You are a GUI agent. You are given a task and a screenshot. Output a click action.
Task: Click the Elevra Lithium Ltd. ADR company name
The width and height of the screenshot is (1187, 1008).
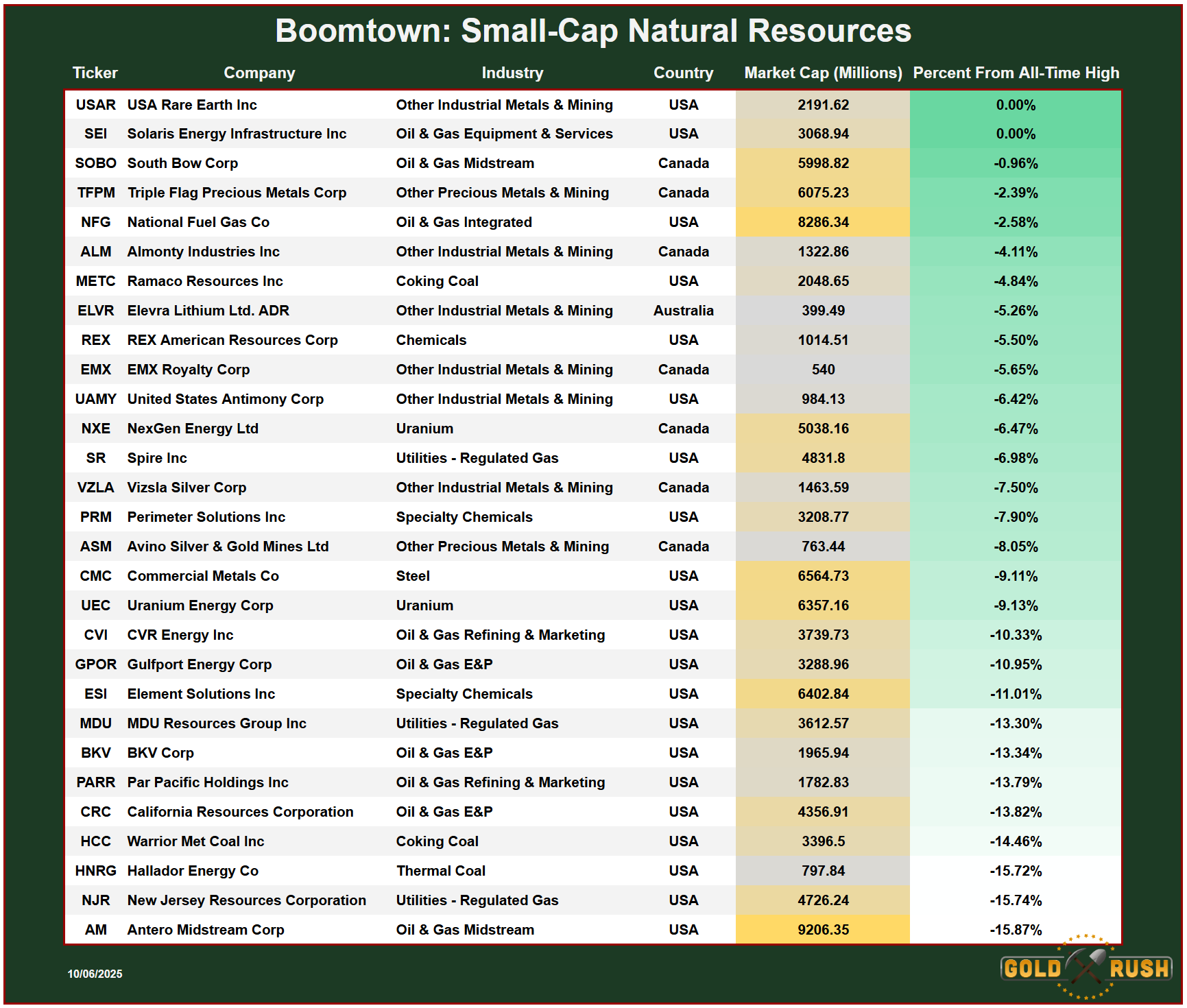208,311
